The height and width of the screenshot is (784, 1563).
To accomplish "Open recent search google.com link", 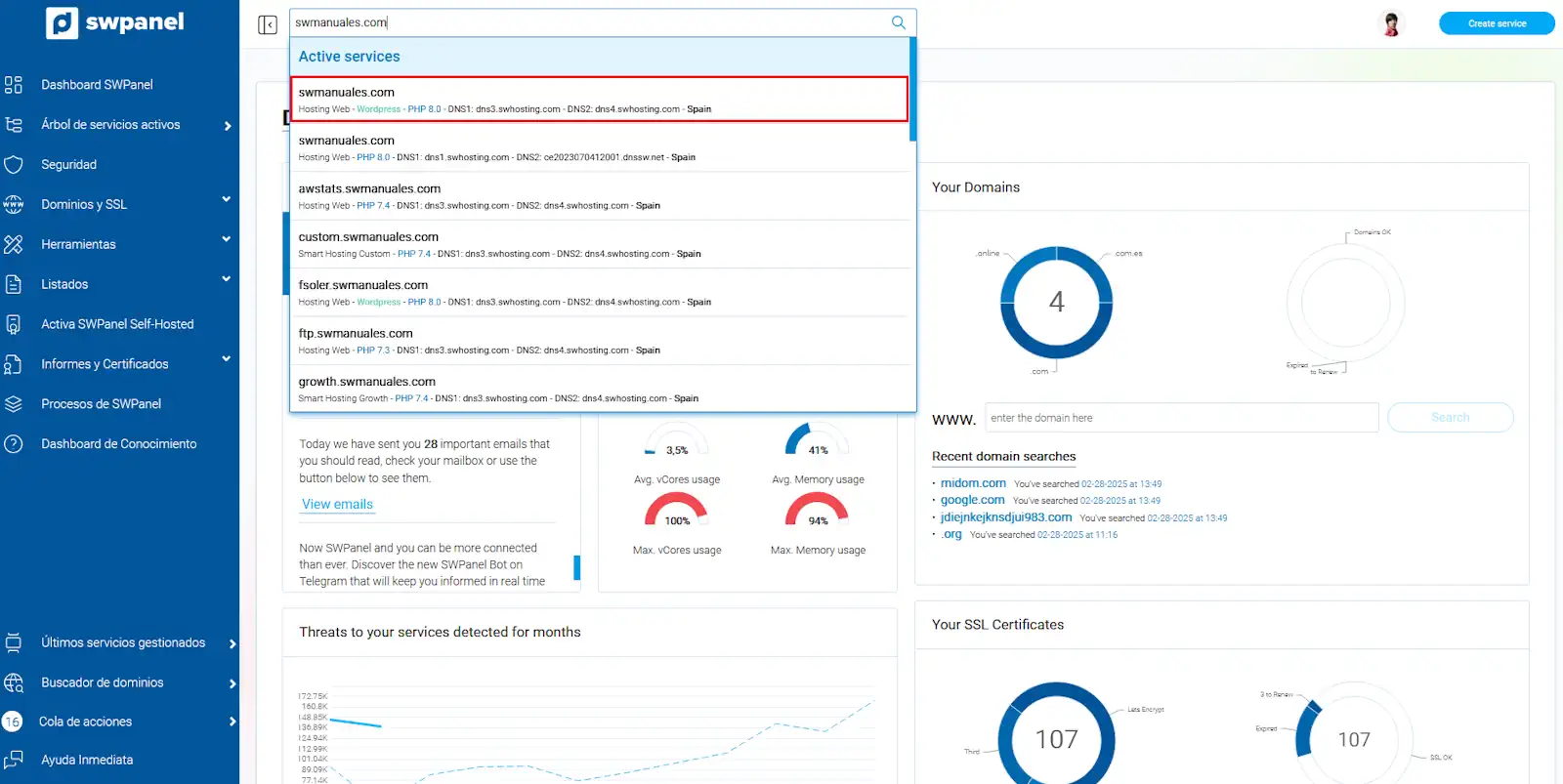I will [x=972, y=500].
